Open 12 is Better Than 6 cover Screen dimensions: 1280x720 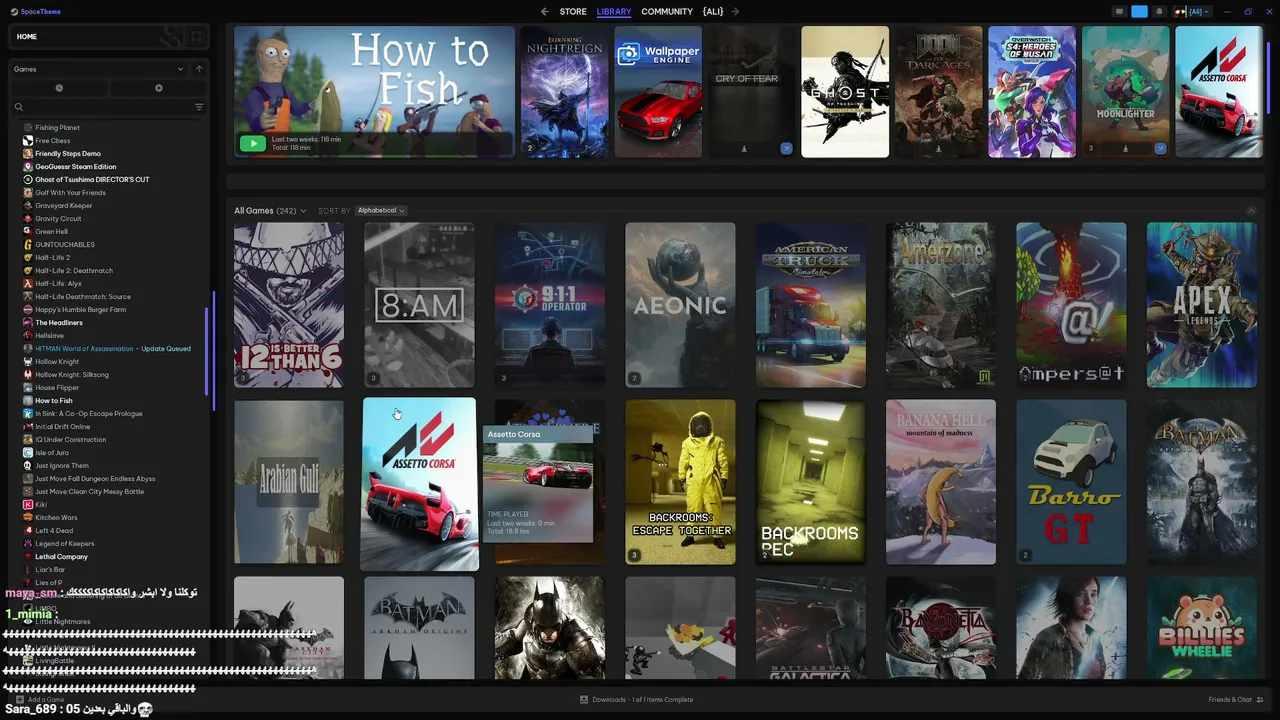[289, 305]
